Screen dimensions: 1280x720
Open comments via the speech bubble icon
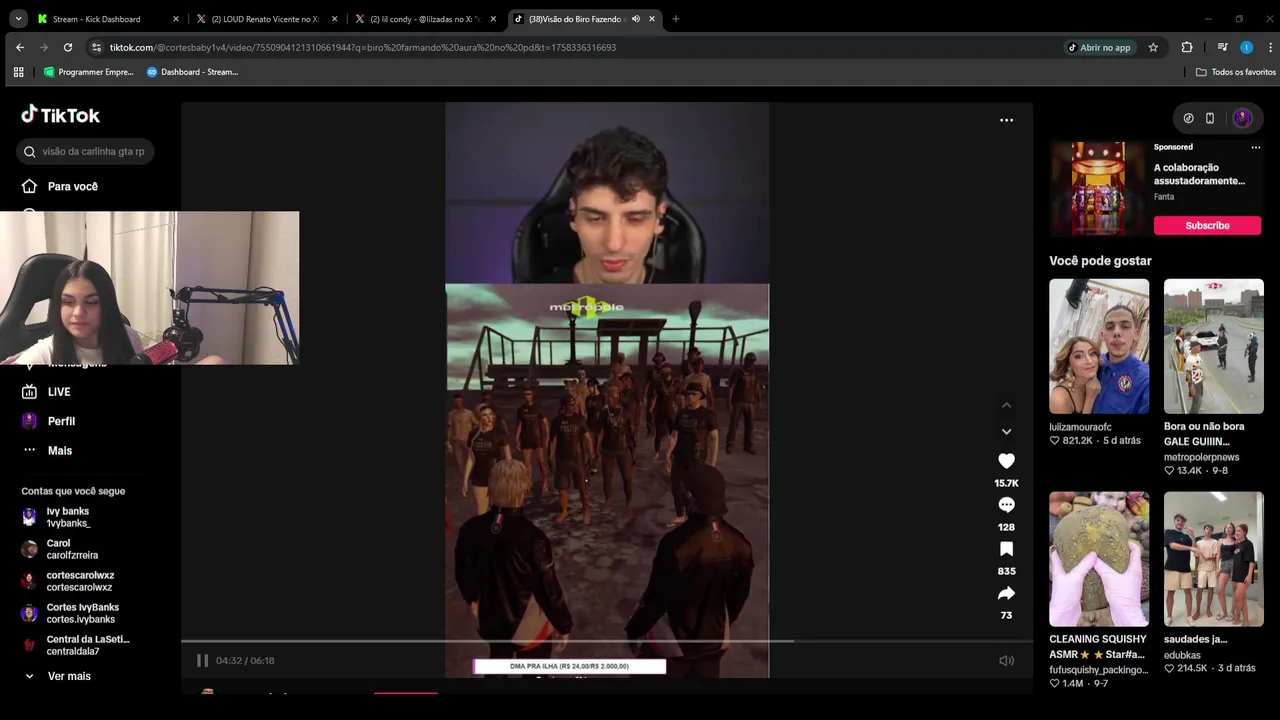click(1006, 505)
